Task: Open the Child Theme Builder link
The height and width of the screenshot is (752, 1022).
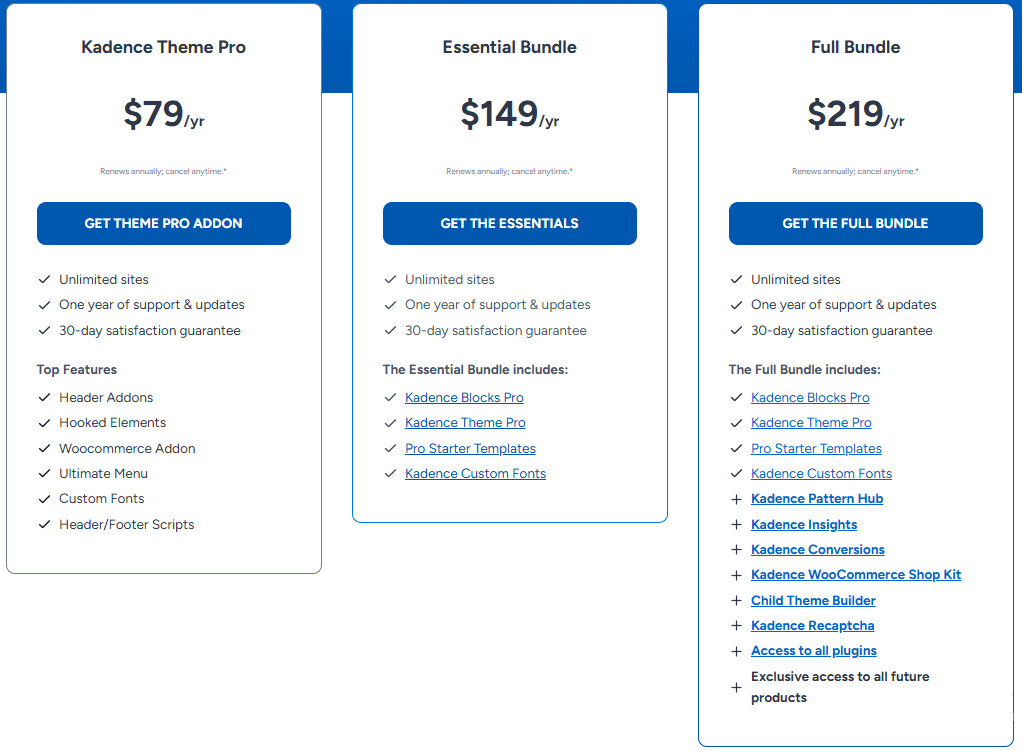Action: (x=813, y=600)
